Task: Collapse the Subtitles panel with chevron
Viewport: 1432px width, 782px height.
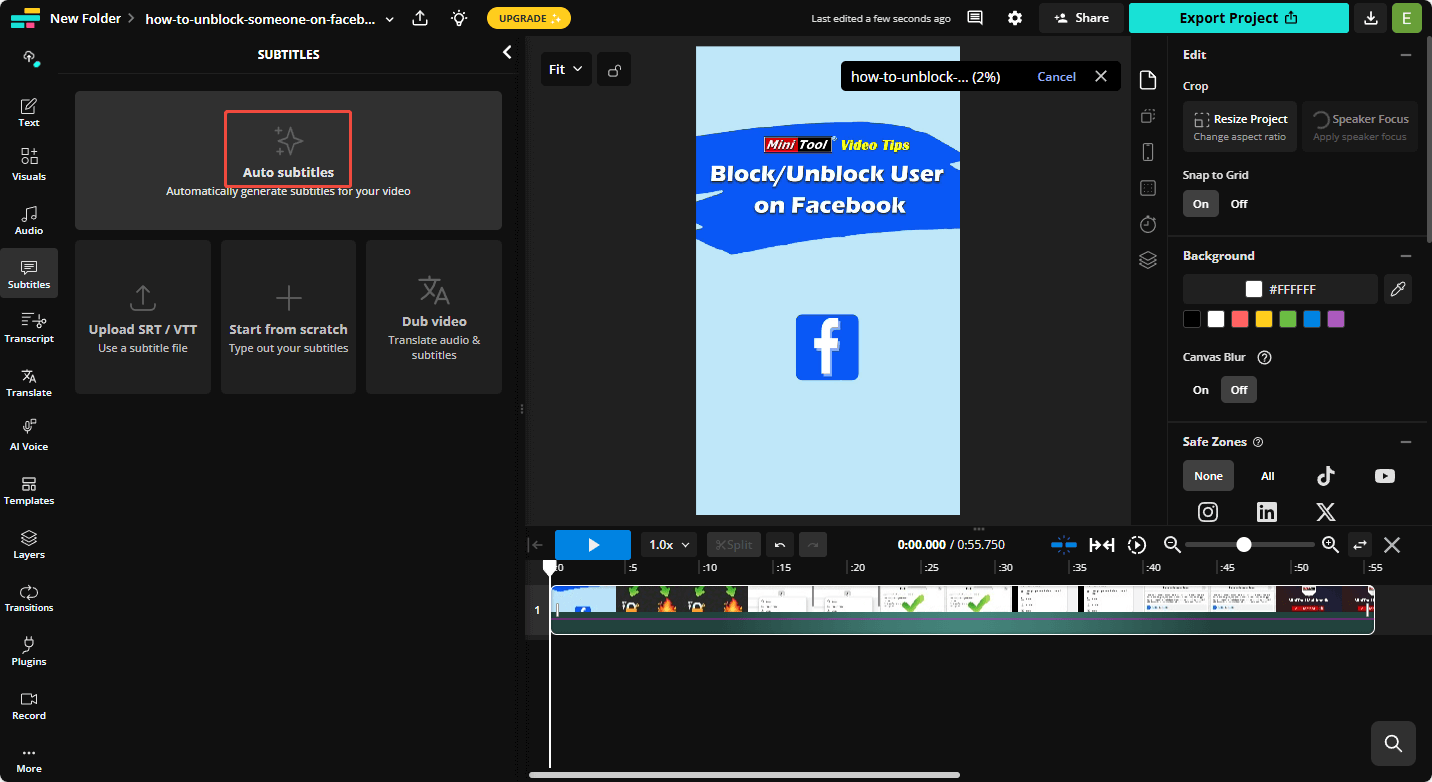Action: 507,53
